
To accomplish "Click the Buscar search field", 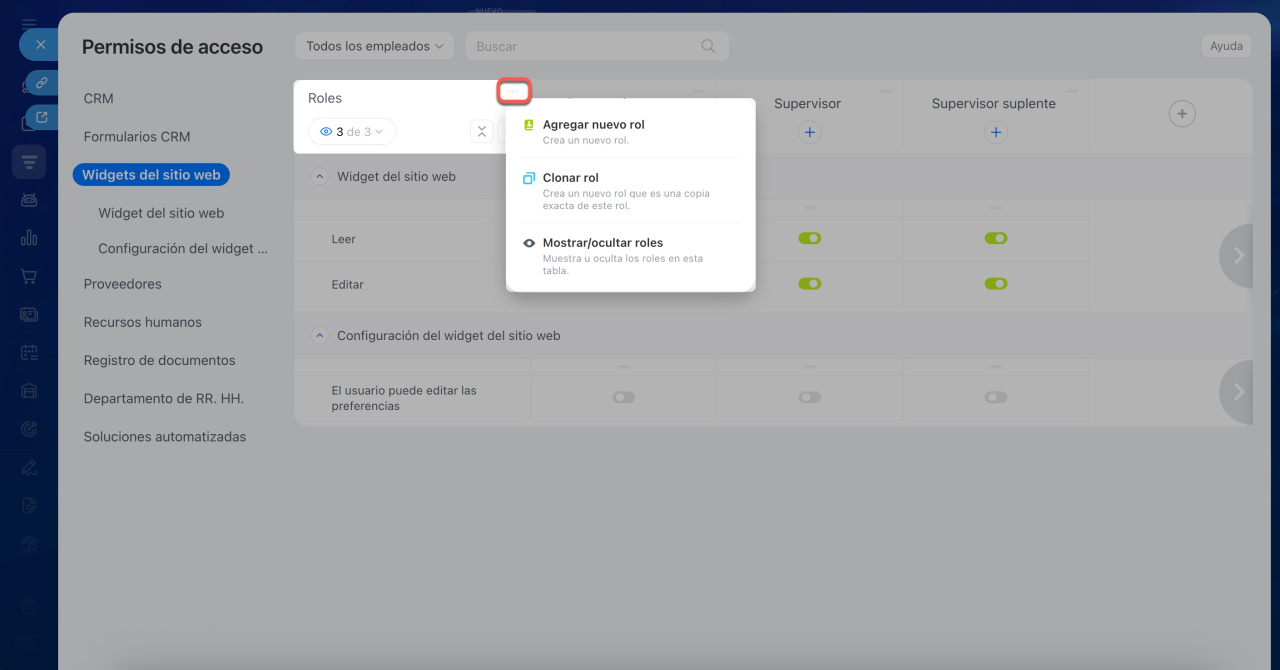I will pyautogui.click(x=583, y=46).
